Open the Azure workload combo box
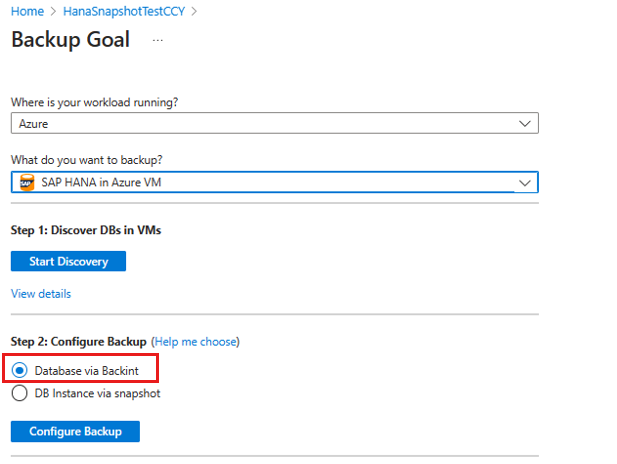Viewport: 617px width, 464px height. tap(275, 123)
